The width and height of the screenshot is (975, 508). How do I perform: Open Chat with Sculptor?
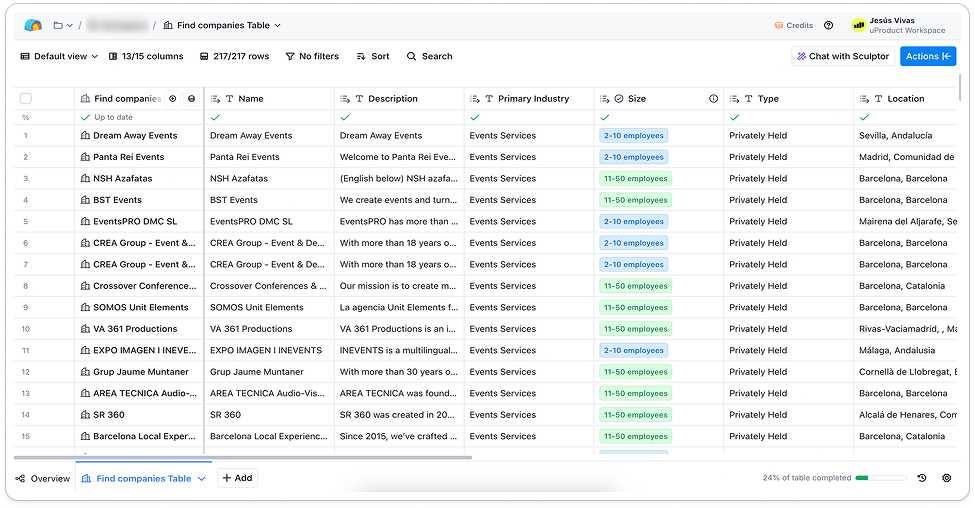click(843, 56)
